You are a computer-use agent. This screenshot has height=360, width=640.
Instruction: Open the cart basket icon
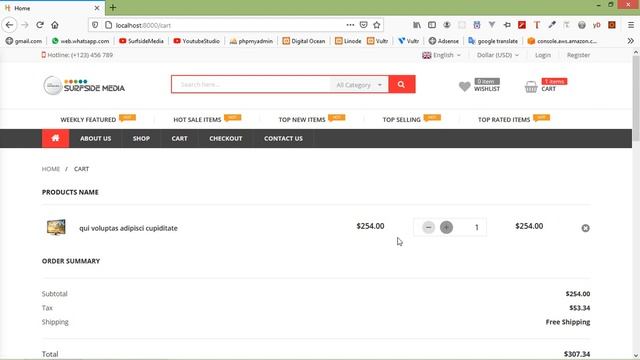(531, 87)
